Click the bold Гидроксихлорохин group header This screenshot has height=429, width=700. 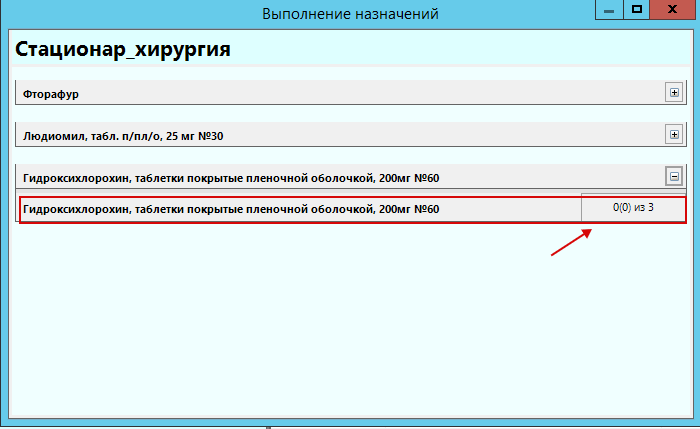[350, 177]
